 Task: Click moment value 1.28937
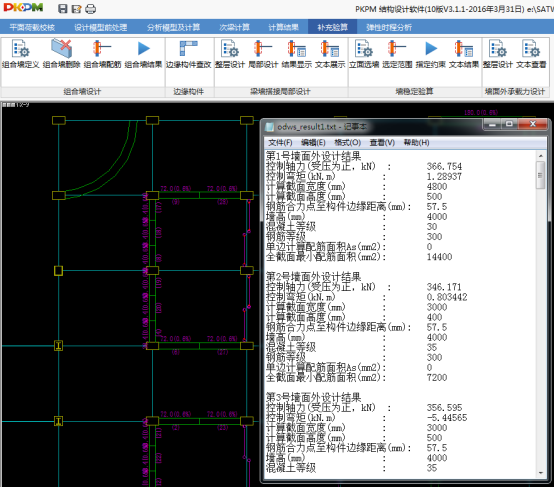444,176
